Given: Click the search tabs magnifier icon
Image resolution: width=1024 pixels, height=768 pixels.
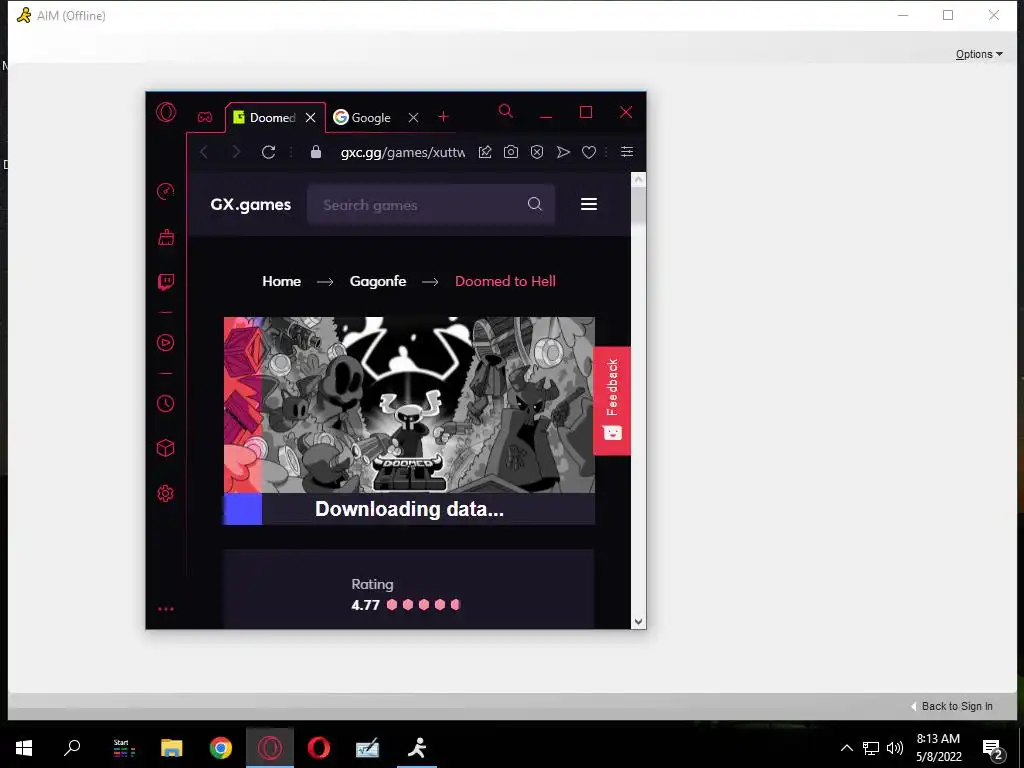Looking at the screenshot, I should point(505,111).
